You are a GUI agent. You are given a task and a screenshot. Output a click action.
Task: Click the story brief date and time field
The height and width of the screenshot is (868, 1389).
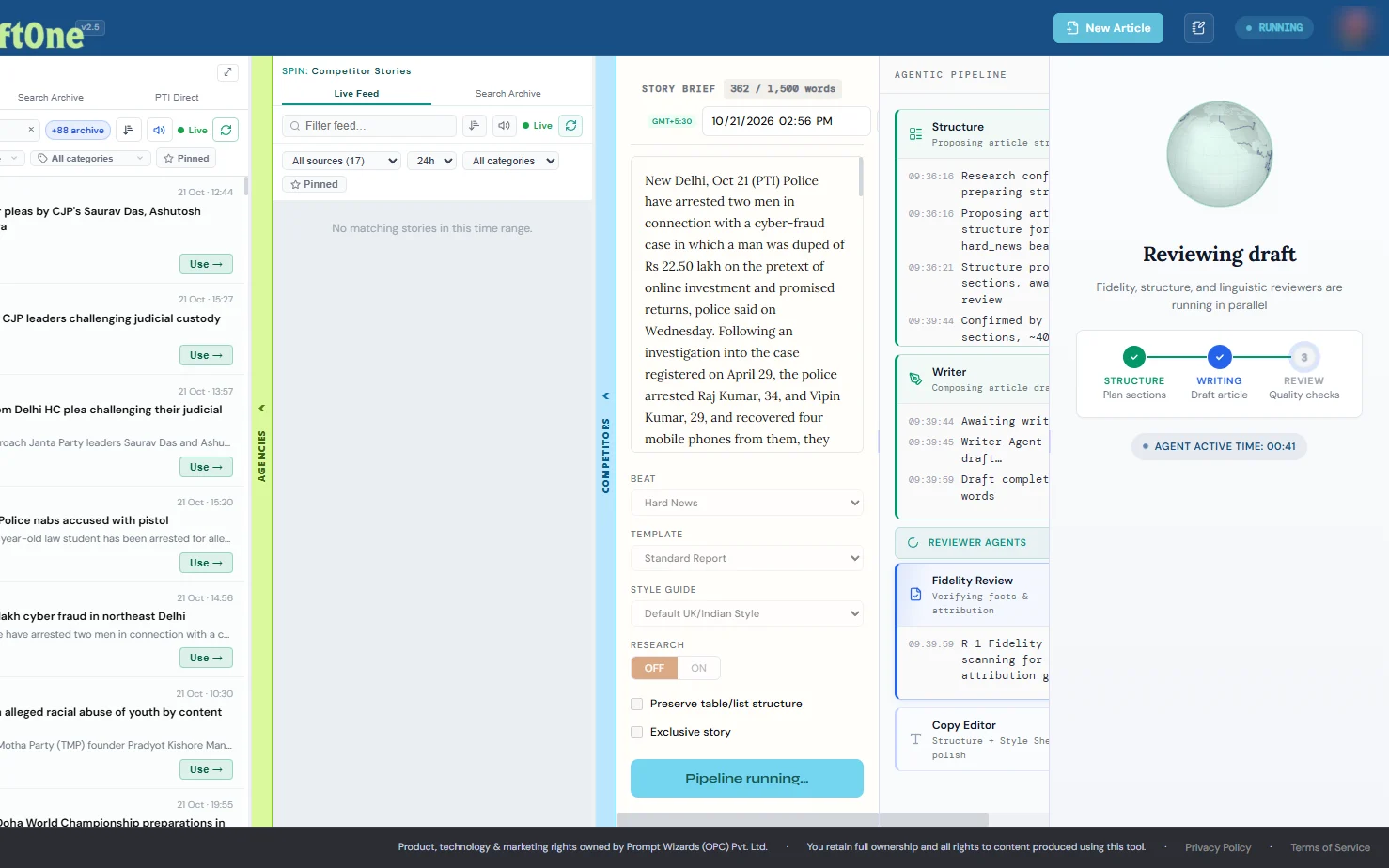point(786,121)
